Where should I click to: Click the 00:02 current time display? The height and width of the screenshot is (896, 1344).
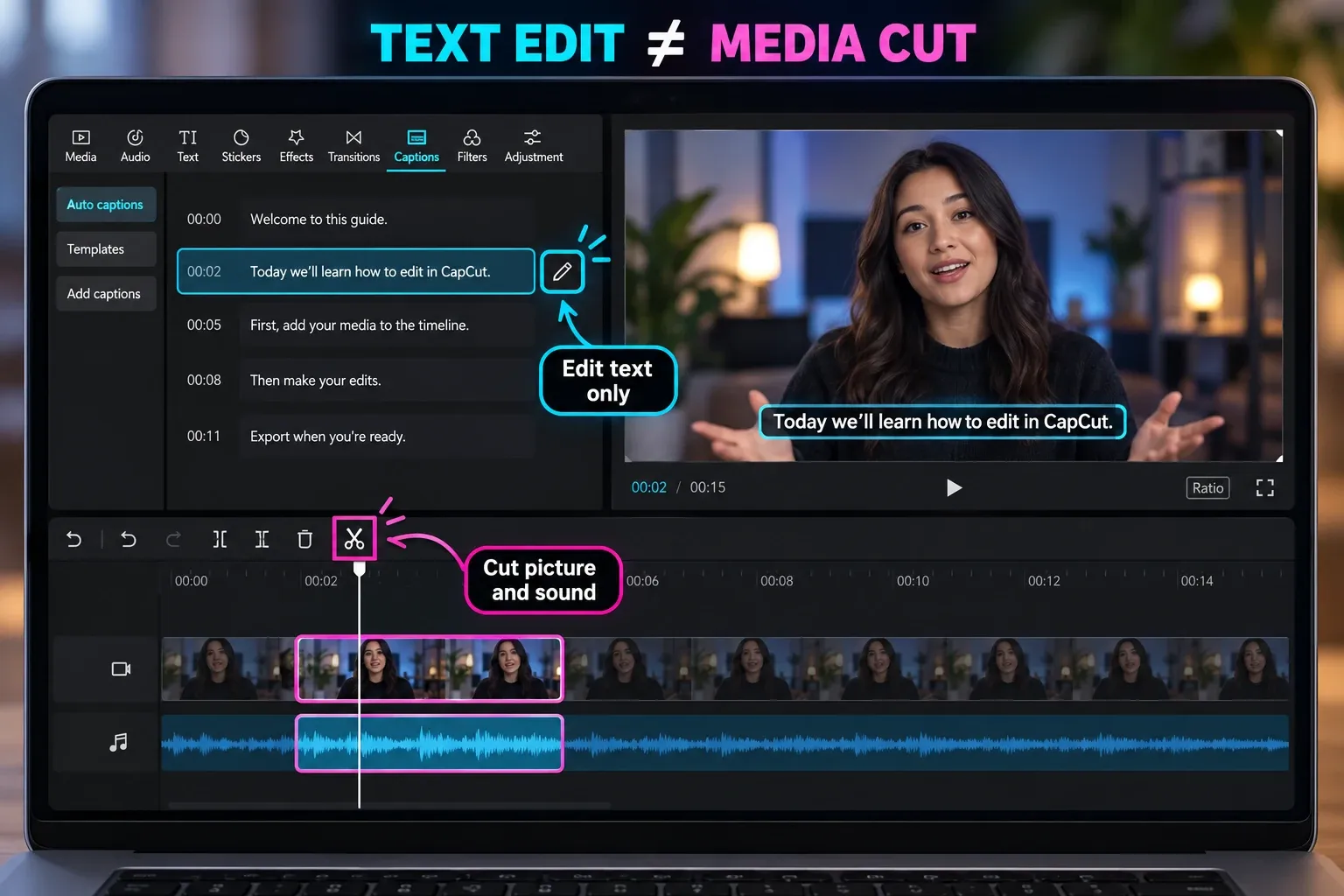coord(649,487)
